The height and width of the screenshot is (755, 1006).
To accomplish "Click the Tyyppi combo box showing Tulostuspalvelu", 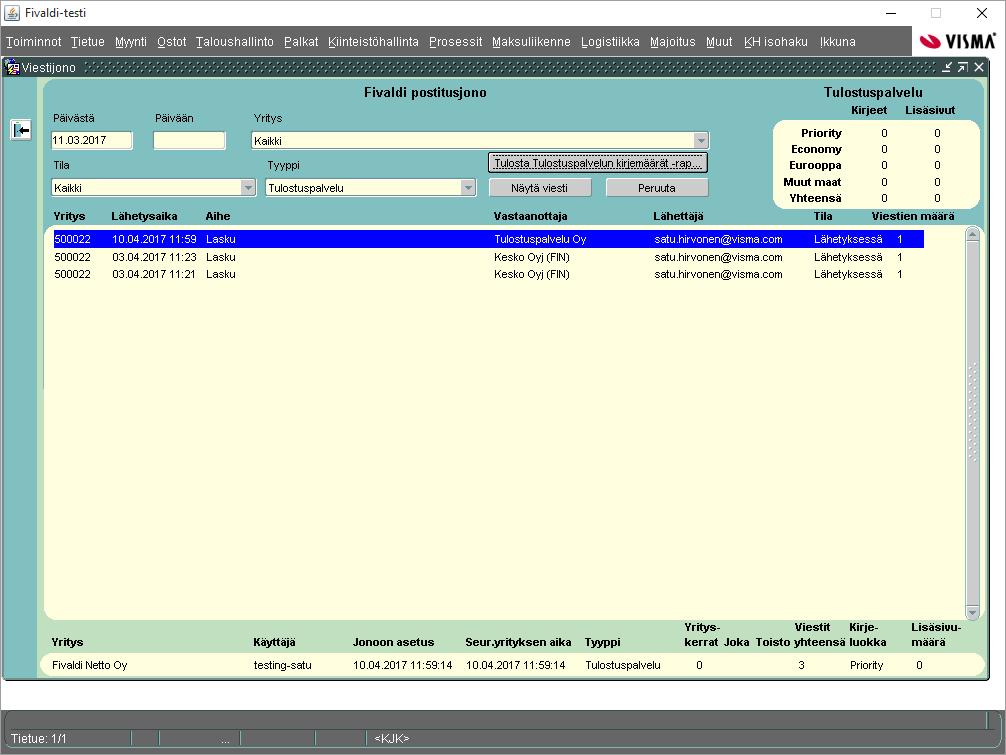I will pyautogui.click(x=370, y=188).
